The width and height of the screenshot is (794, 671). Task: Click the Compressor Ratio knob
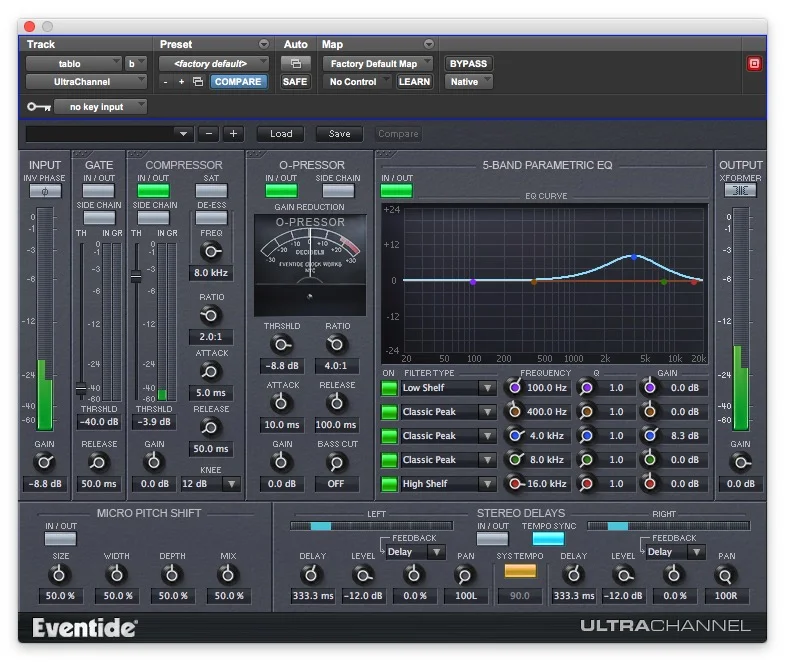(210, 315)
